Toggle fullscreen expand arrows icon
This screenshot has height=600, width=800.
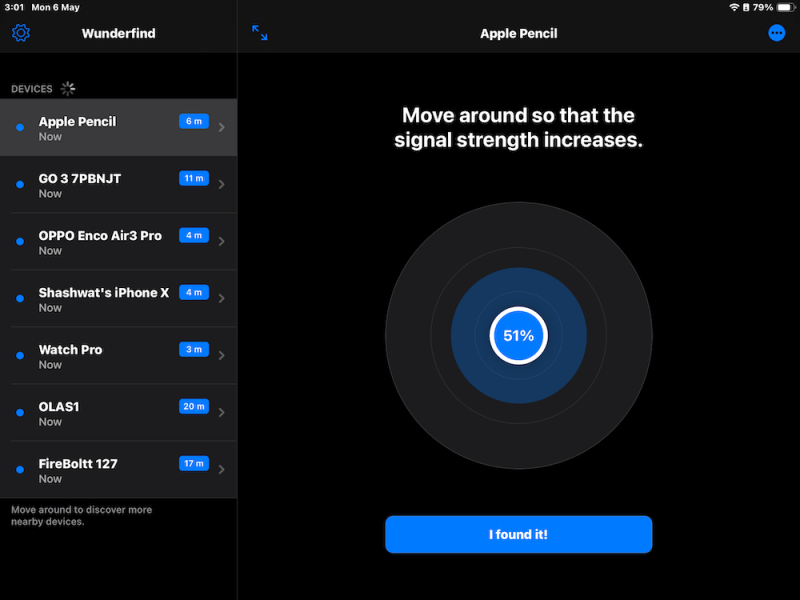(260, 33)
